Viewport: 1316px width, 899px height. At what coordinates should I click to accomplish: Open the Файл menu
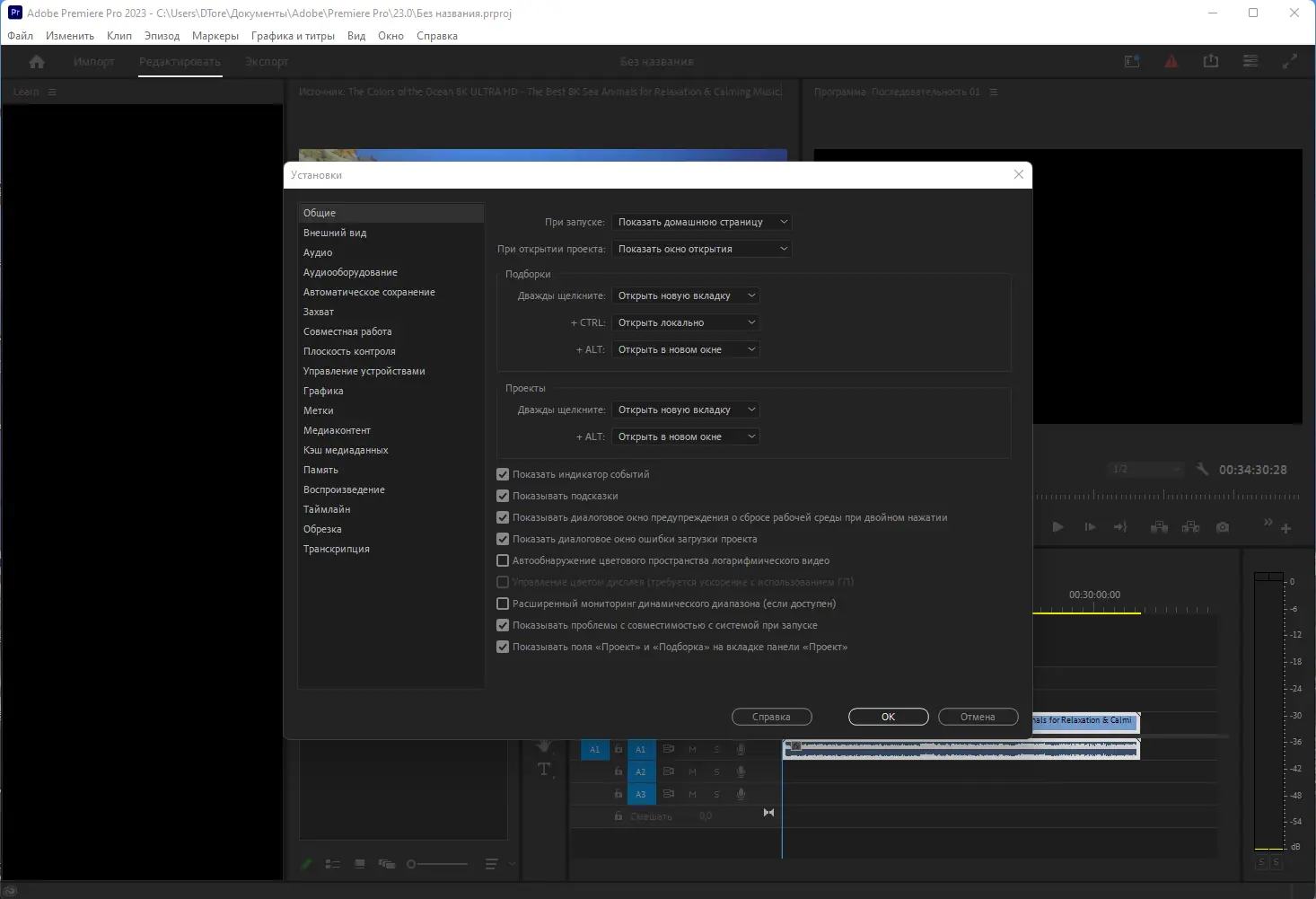click(x=20, y=36)
